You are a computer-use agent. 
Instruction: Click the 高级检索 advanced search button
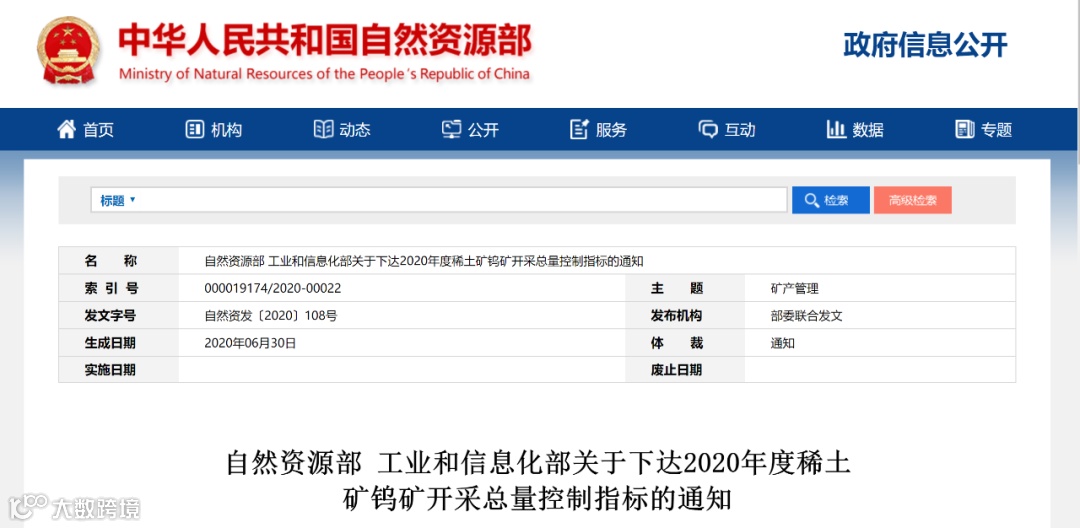pyautogui.click(x=913, y=200)
